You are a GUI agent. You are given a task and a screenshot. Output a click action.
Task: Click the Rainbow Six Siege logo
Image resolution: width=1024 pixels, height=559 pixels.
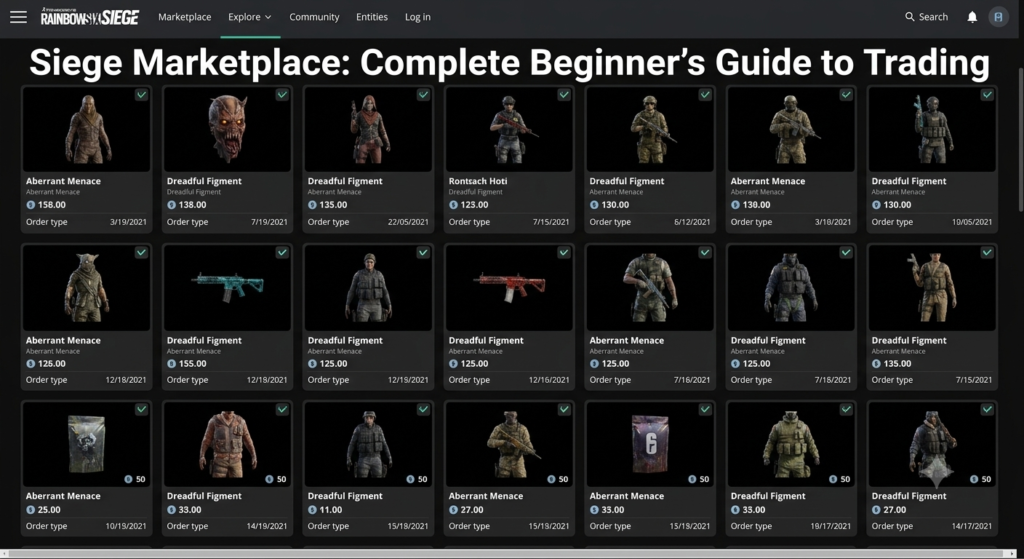89,16
